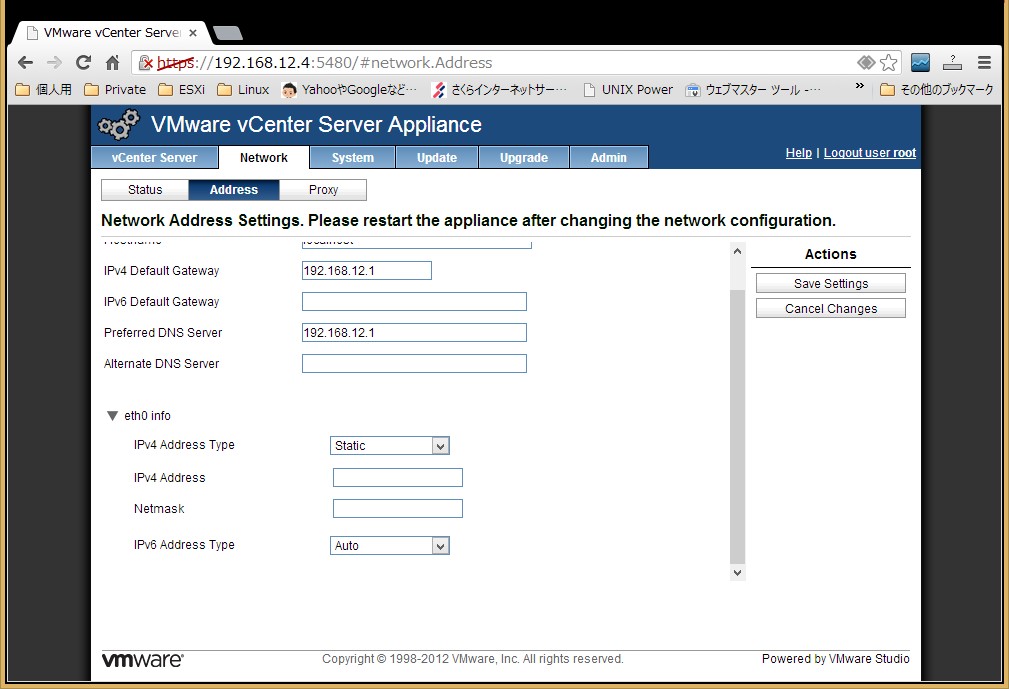1009x689 pixels.
Task: Go back with the browser back arrow
Action: [x=25, y=62]
